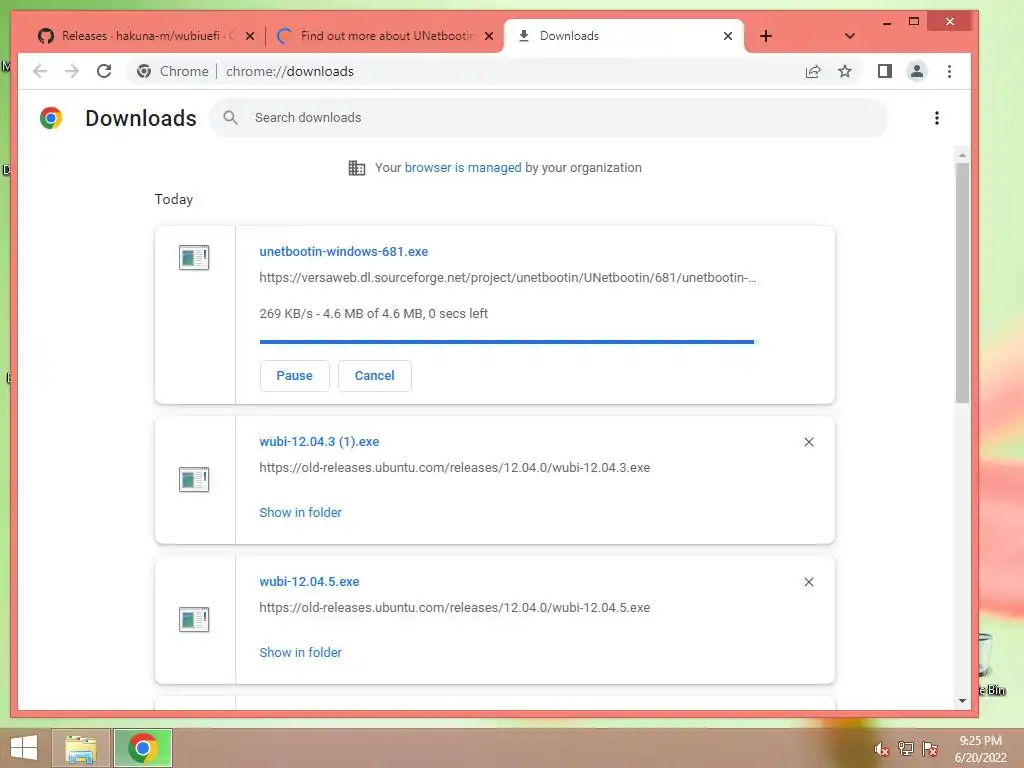Close the UNetbootin tab
The height and width of the screenshot is (768, 1024).
click(488, 37)
